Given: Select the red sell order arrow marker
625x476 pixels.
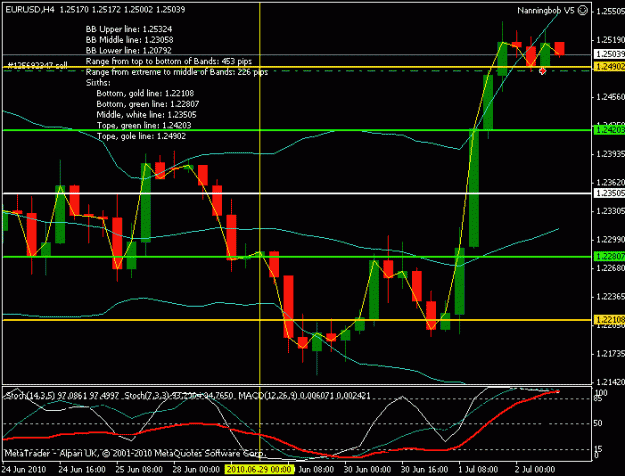Looking at the screenshot, I should point(542,71).
